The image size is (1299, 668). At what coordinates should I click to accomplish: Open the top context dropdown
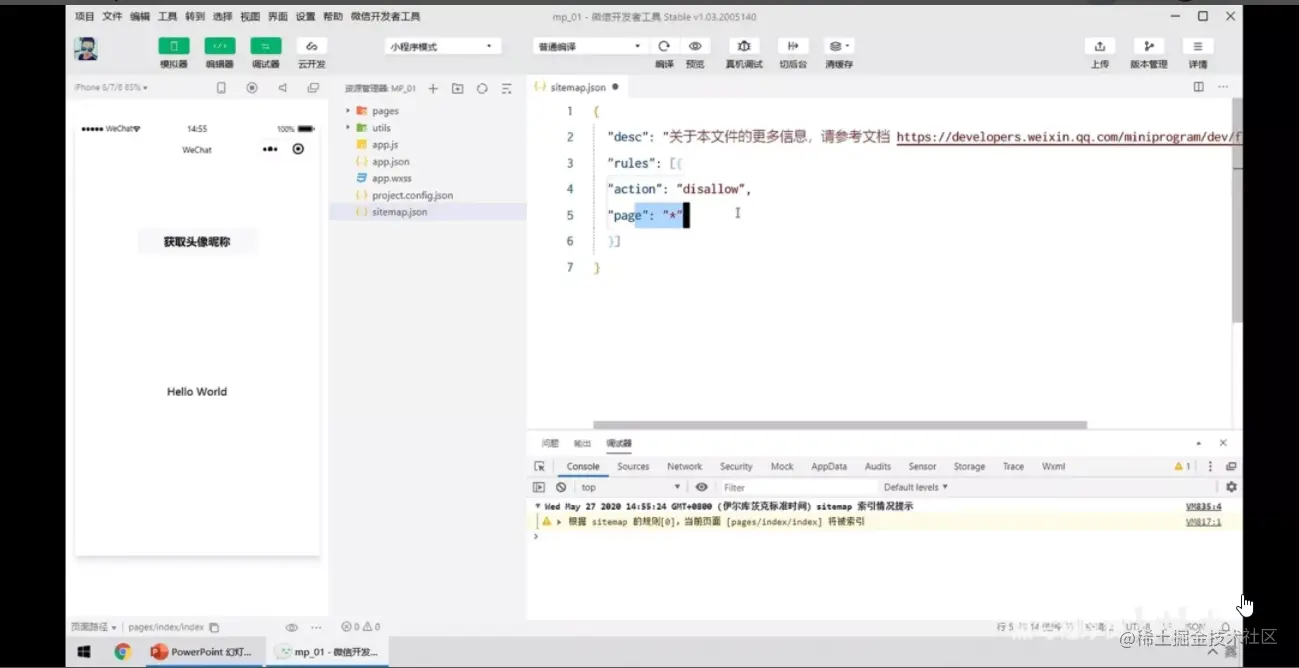pyautogui.click(x=630, y=487)
